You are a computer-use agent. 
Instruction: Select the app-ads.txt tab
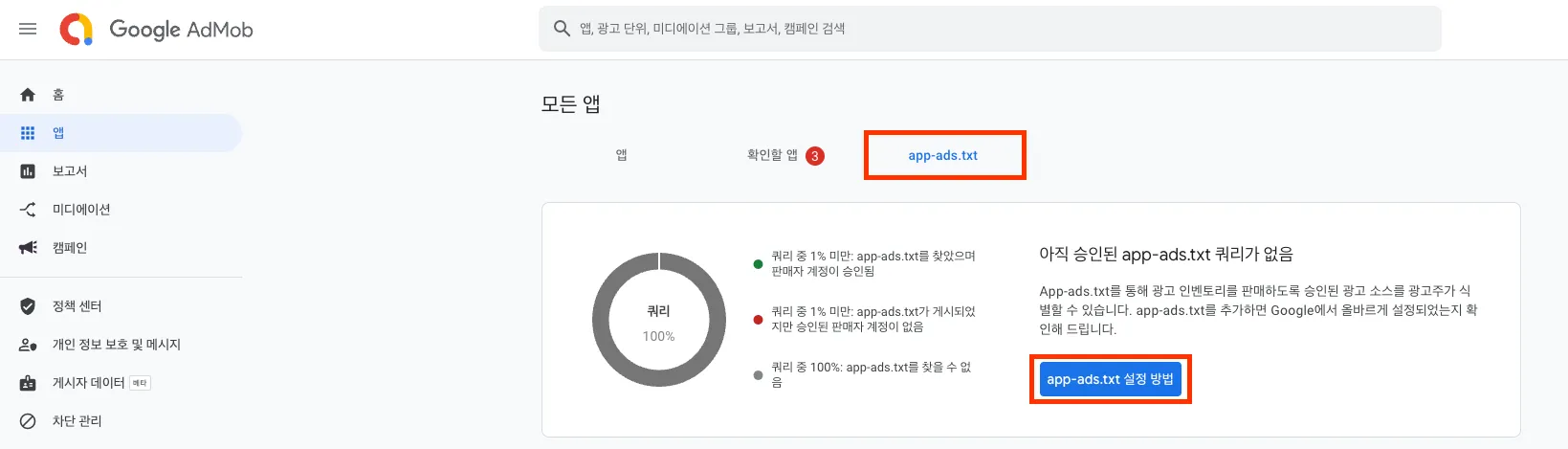point(943,155)
